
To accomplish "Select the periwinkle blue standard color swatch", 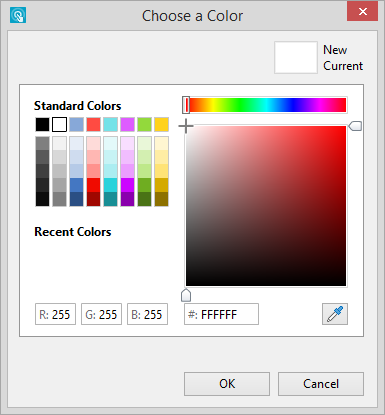I will point(76,124).
